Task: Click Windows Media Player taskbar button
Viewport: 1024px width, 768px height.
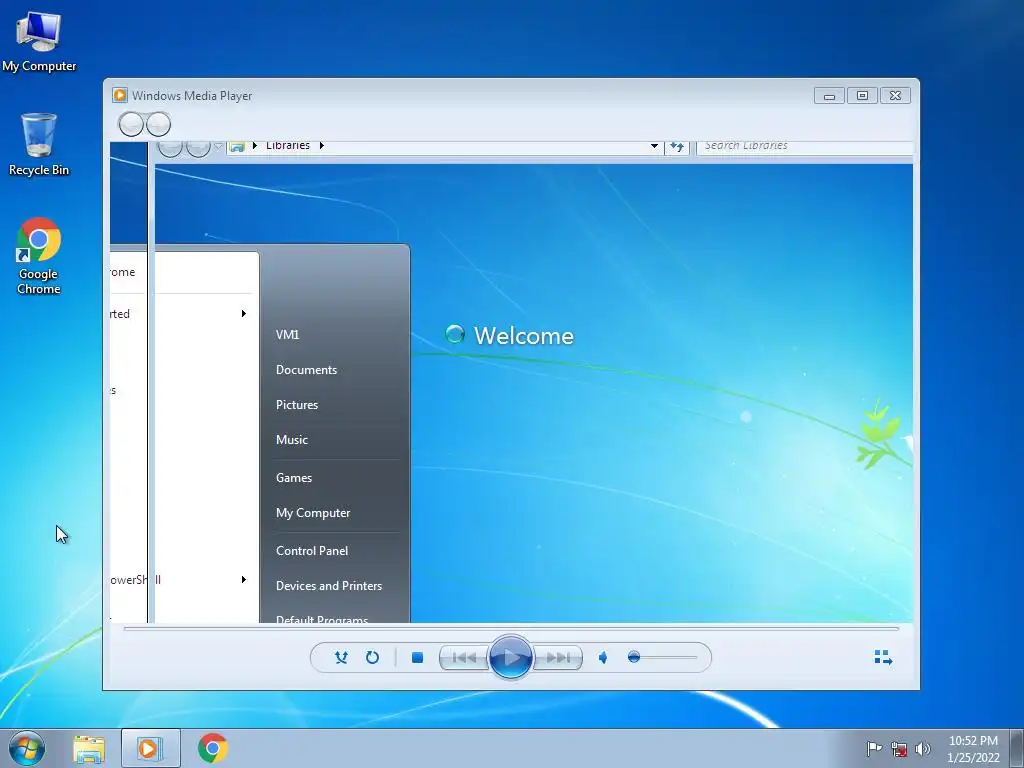Action: (x=150, y=748)
